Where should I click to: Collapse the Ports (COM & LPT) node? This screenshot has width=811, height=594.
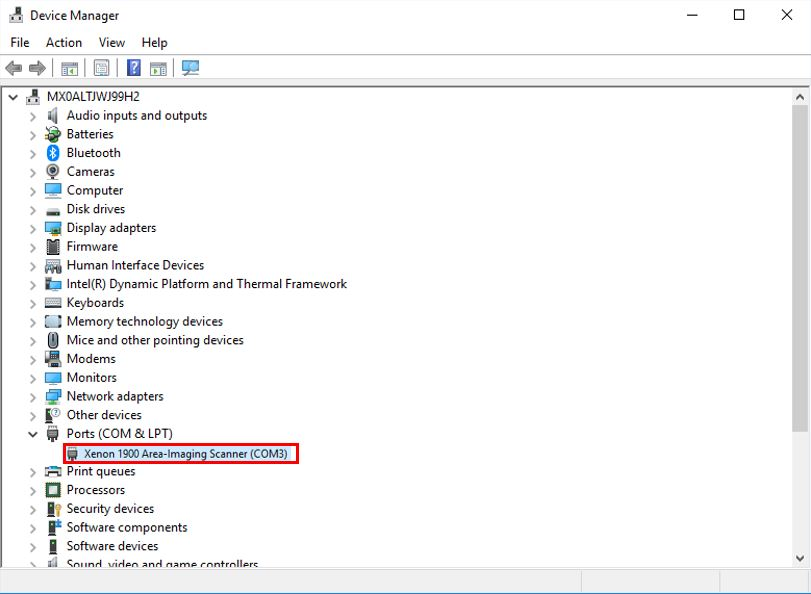click(33, 434)
